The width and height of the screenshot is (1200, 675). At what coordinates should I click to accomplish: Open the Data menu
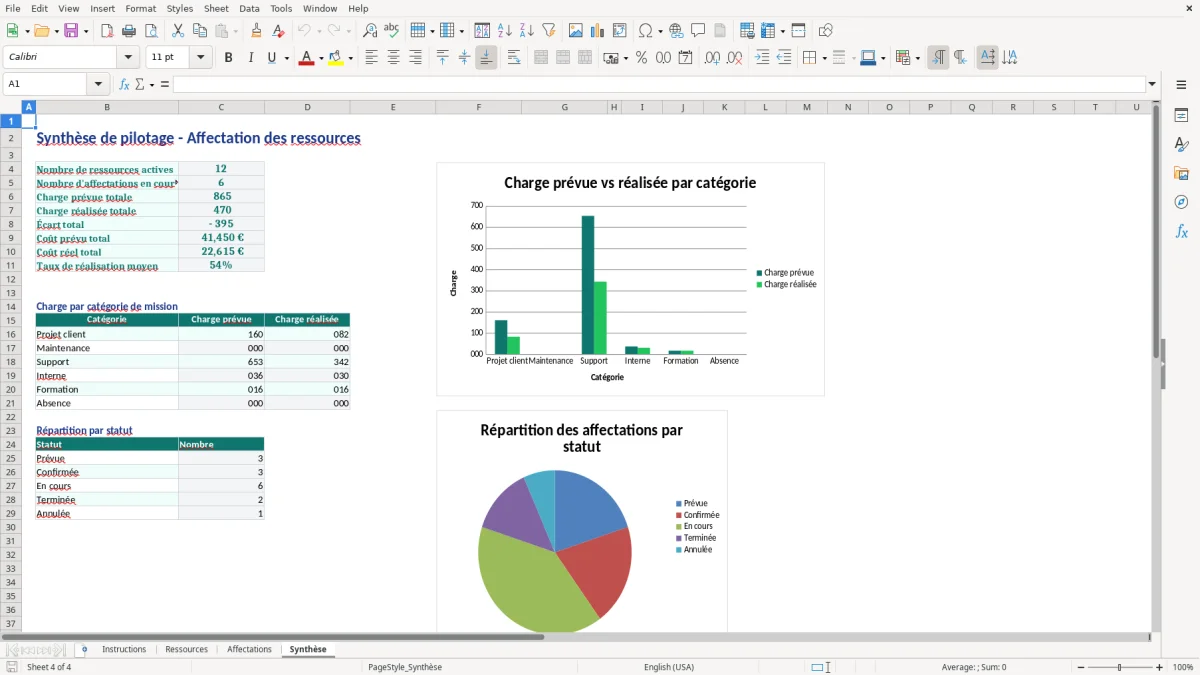pos(249,8)
